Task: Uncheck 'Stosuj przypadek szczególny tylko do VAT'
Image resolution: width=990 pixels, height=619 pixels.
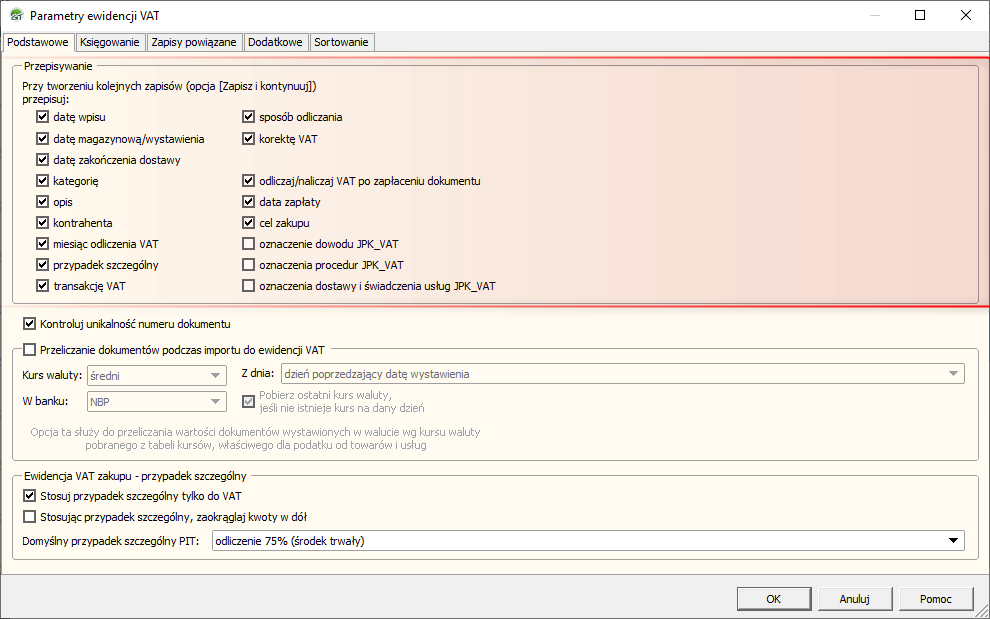Action: click(29, 496)
